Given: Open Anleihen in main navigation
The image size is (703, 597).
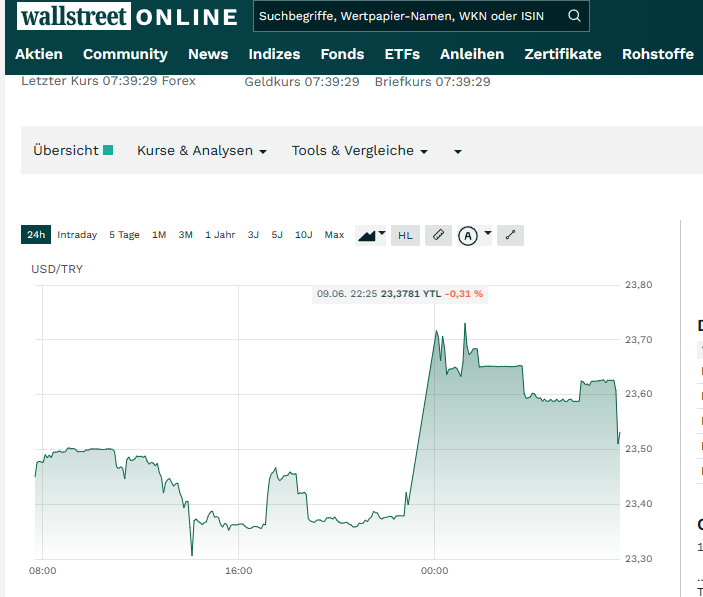Looking at the screenshot, I should click(x=472, y=54).
